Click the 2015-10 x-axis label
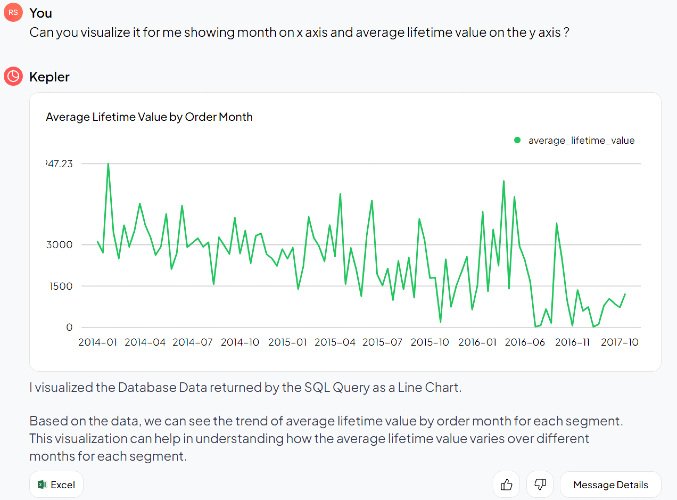The image size is (677, 500). (430, 342)
